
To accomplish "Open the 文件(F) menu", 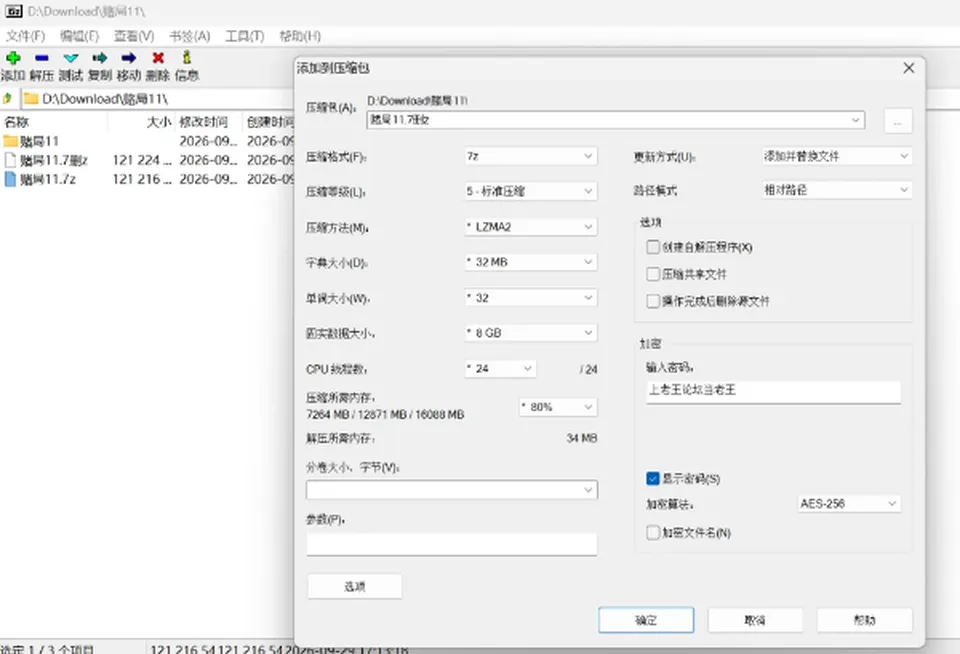I will coord(26,36).
